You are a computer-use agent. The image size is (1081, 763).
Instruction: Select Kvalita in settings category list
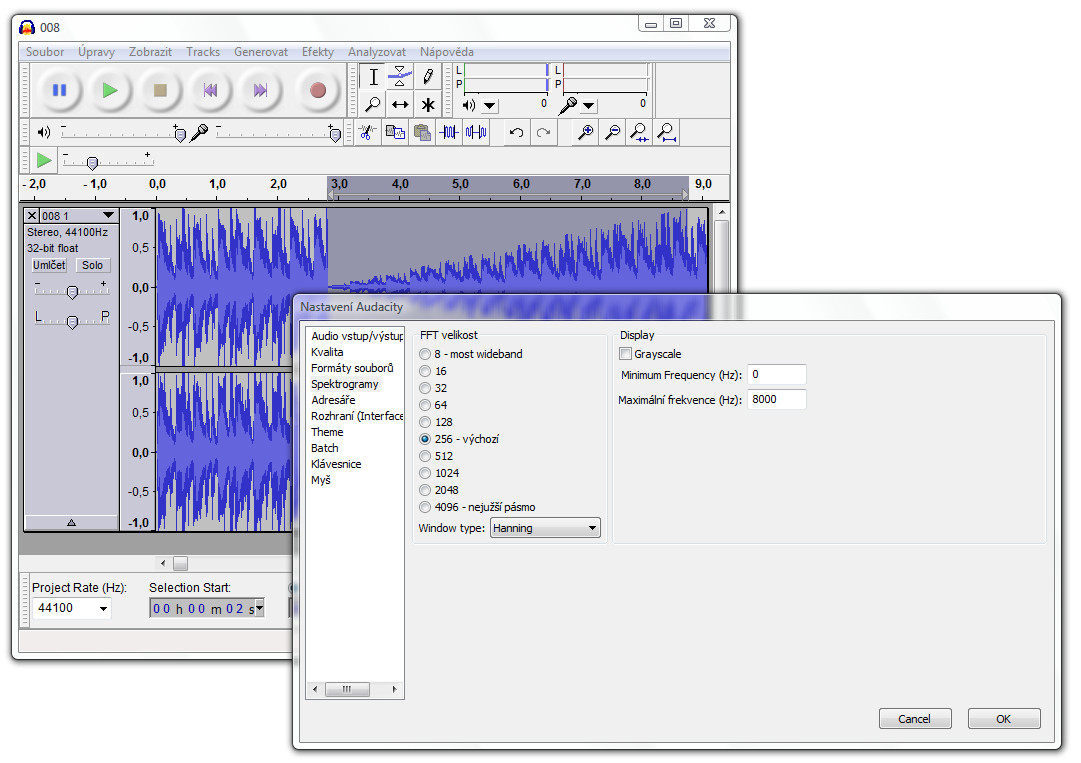tap(327, 352)
